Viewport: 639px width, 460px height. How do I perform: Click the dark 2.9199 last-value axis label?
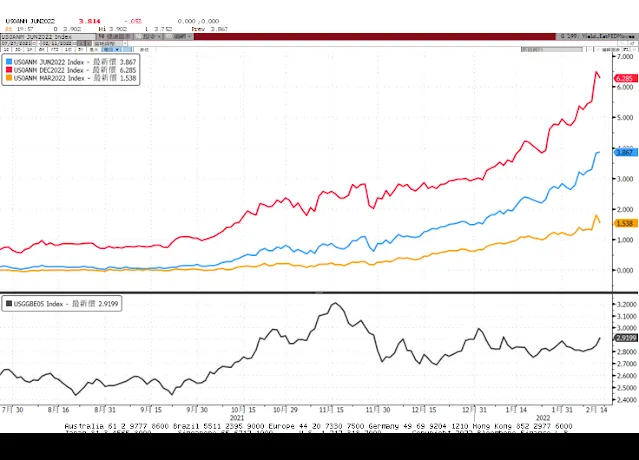(626, 338)
